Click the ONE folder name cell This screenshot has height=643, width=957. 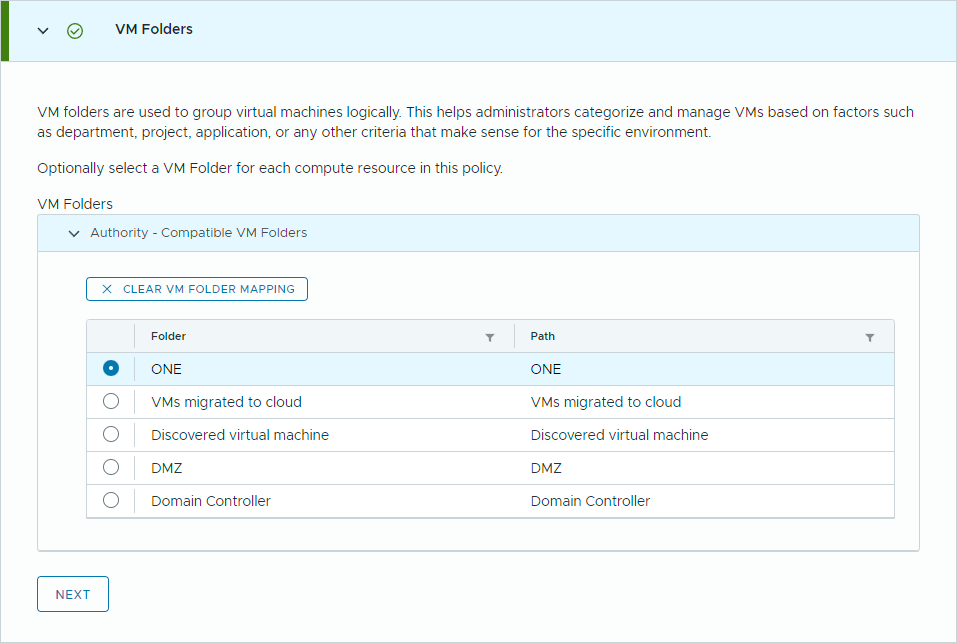point(166,369)
